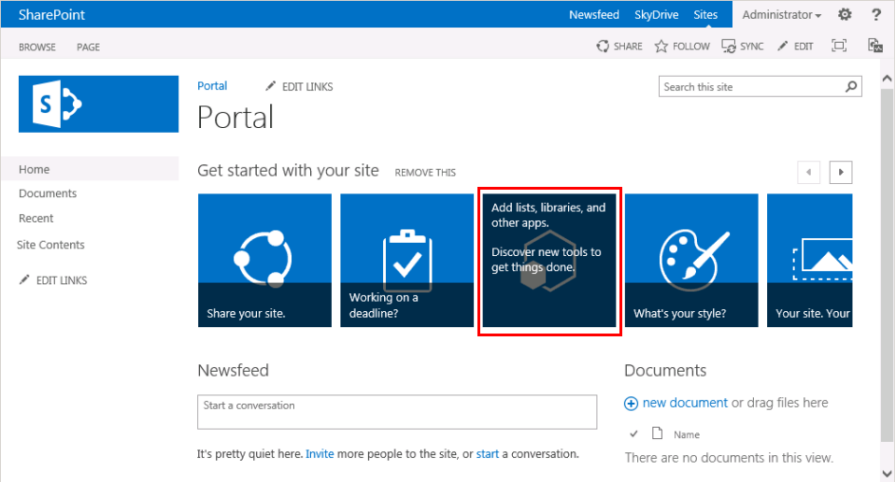The height and width of the screenshot is (482, 895).
Task: Click the Invite link under Newsfeed
Action: pos(320,454)
